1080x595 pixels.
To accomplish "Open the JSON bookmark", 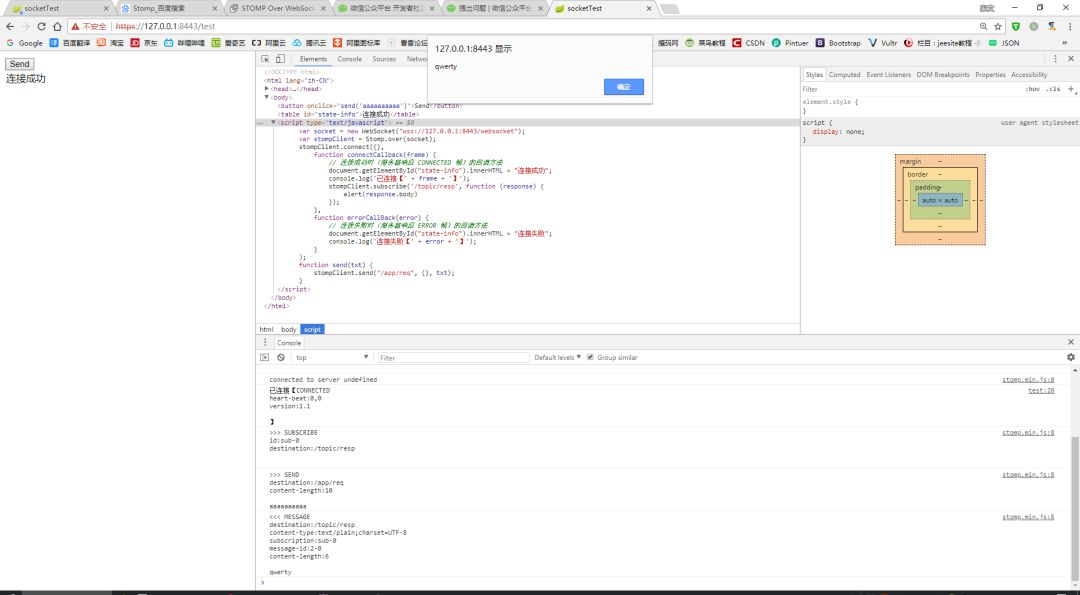I will click(1004, 43).
